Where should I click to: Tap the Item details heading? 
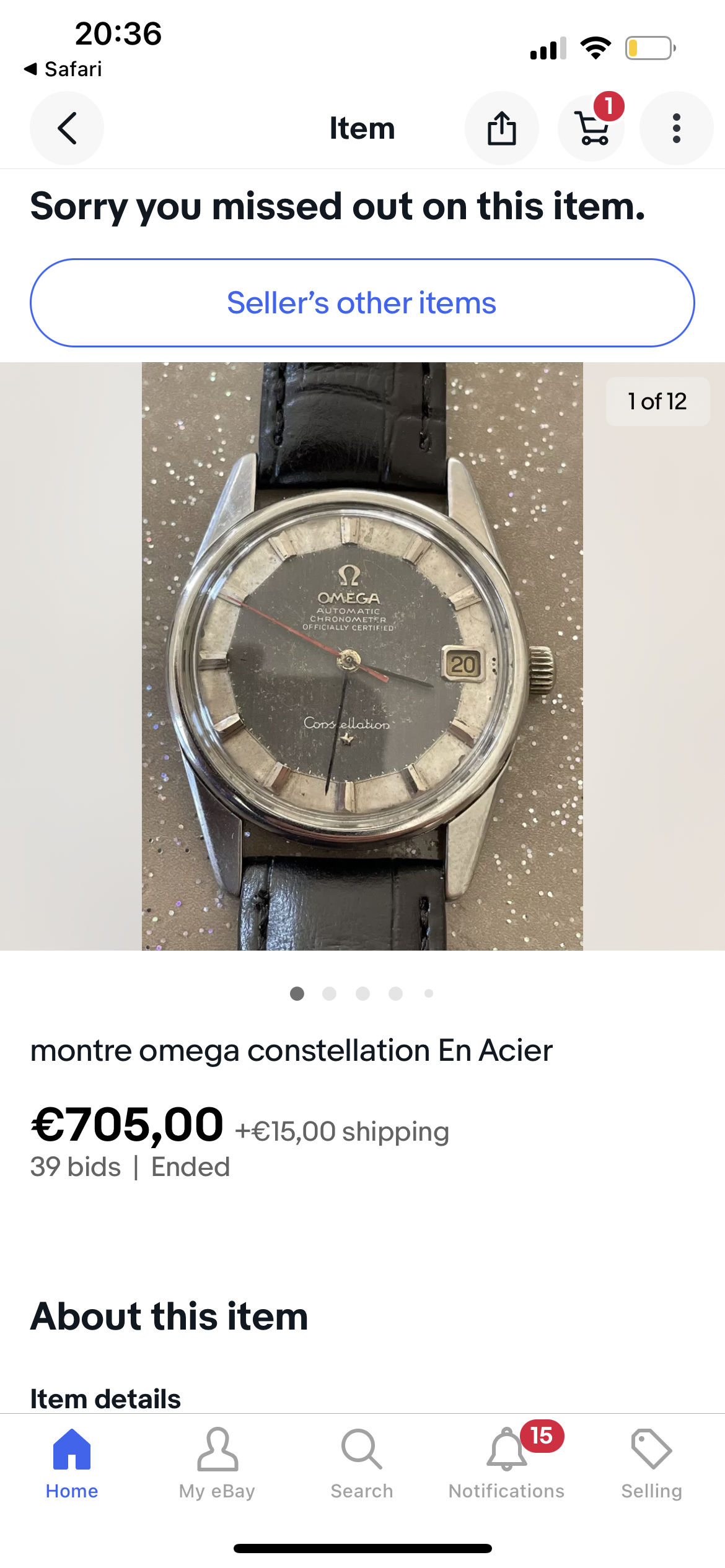coord(105,1398)
